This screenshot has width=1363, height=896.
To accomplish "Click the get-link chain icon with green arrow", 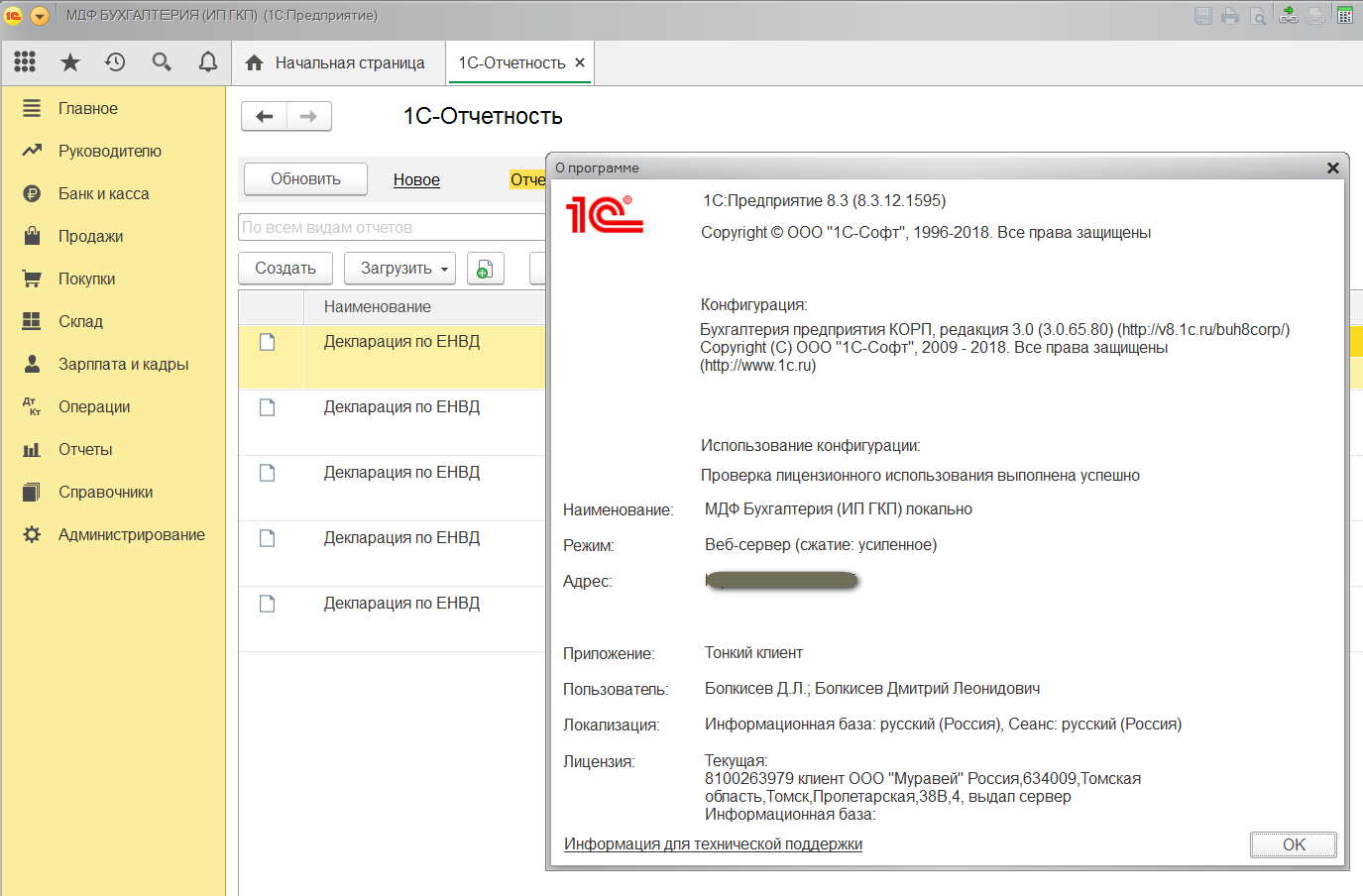I will pos(1288,15).
